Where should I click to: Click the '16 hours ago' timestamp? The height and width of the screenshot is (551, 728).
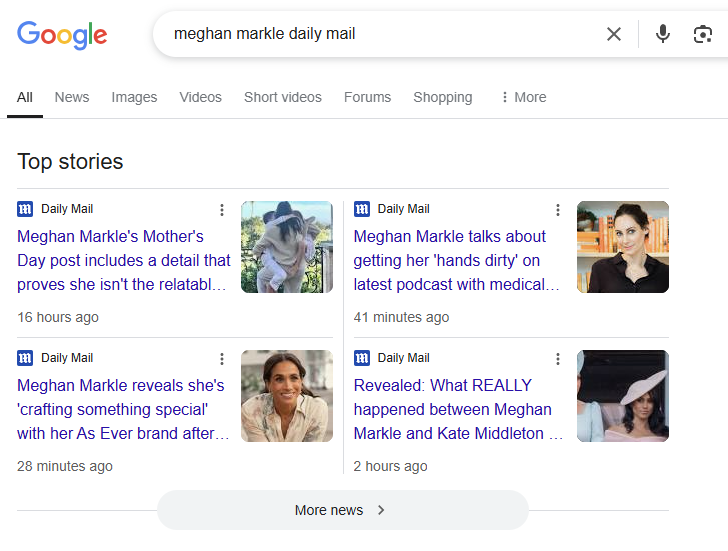tap(58, 318)
